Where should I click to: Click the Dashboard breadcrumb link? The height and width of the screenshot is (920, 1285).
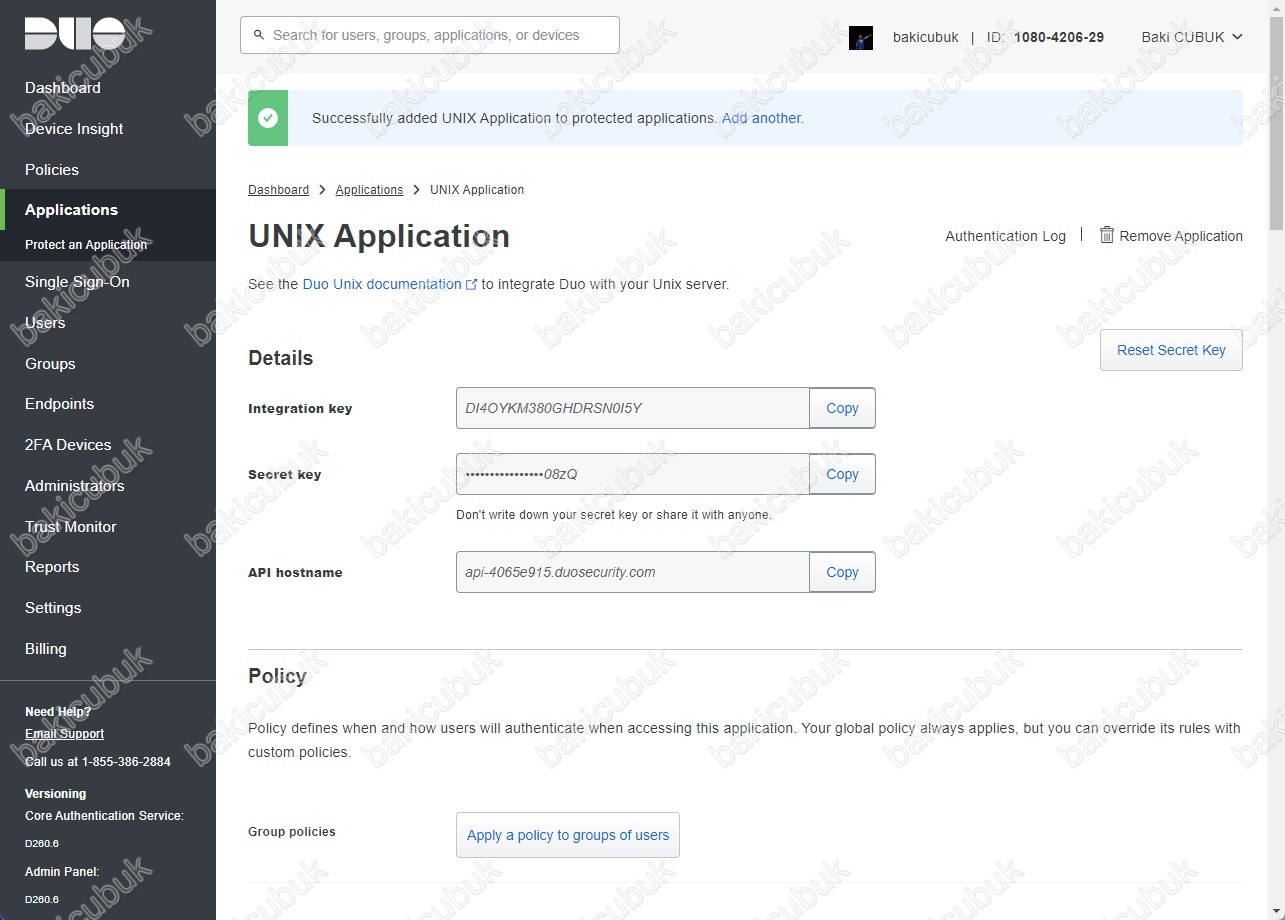pyautogui.click(x=278, y=190)
